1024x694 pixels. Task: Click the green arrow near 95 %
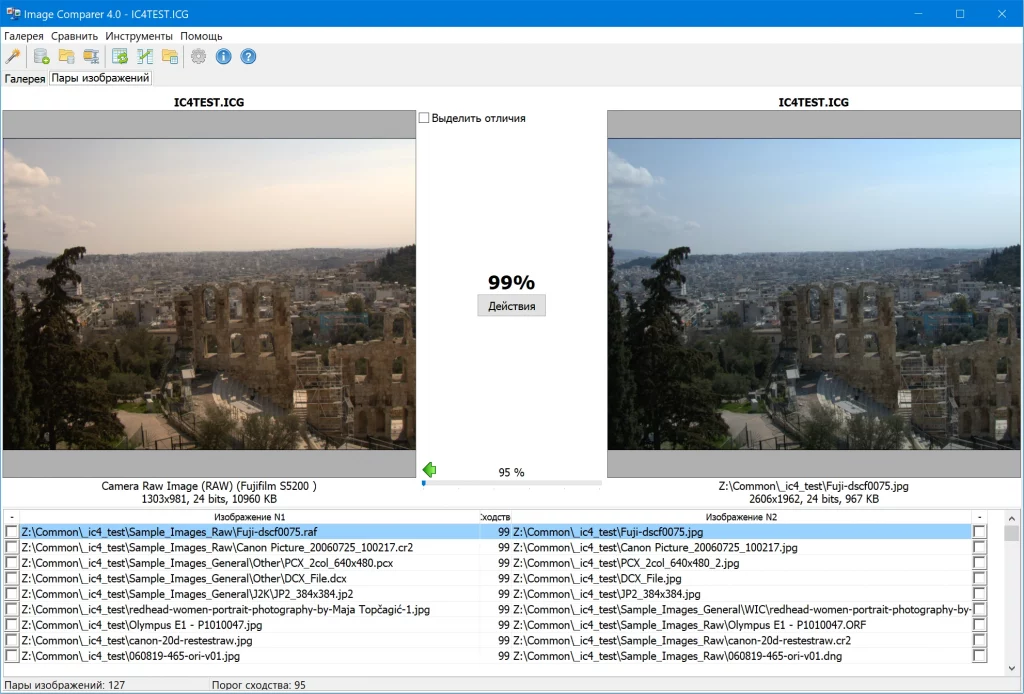point(430,469)
